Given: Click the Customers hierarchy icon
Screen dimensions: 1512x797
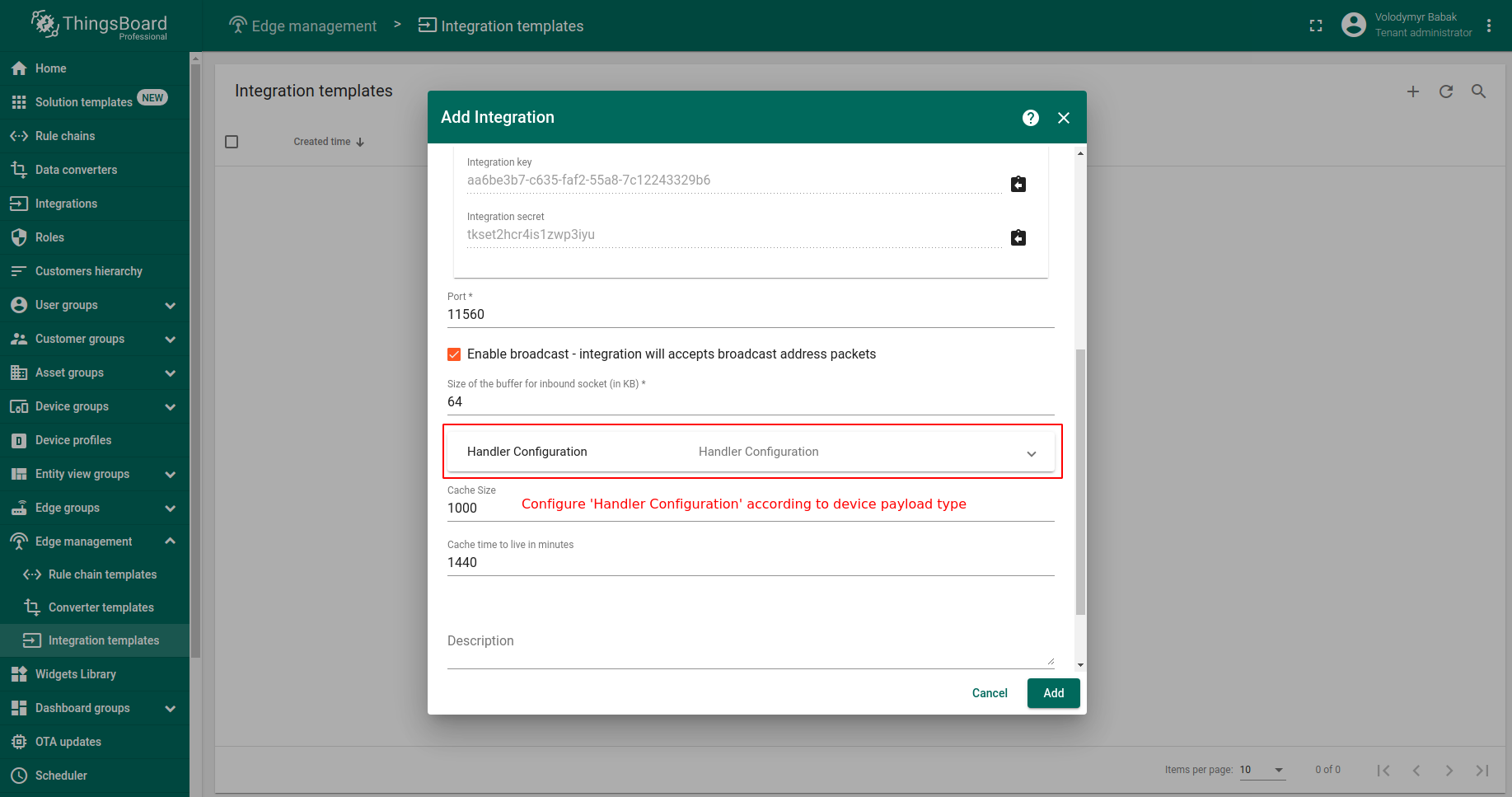Looking at the screenshot, I should 19,271.
